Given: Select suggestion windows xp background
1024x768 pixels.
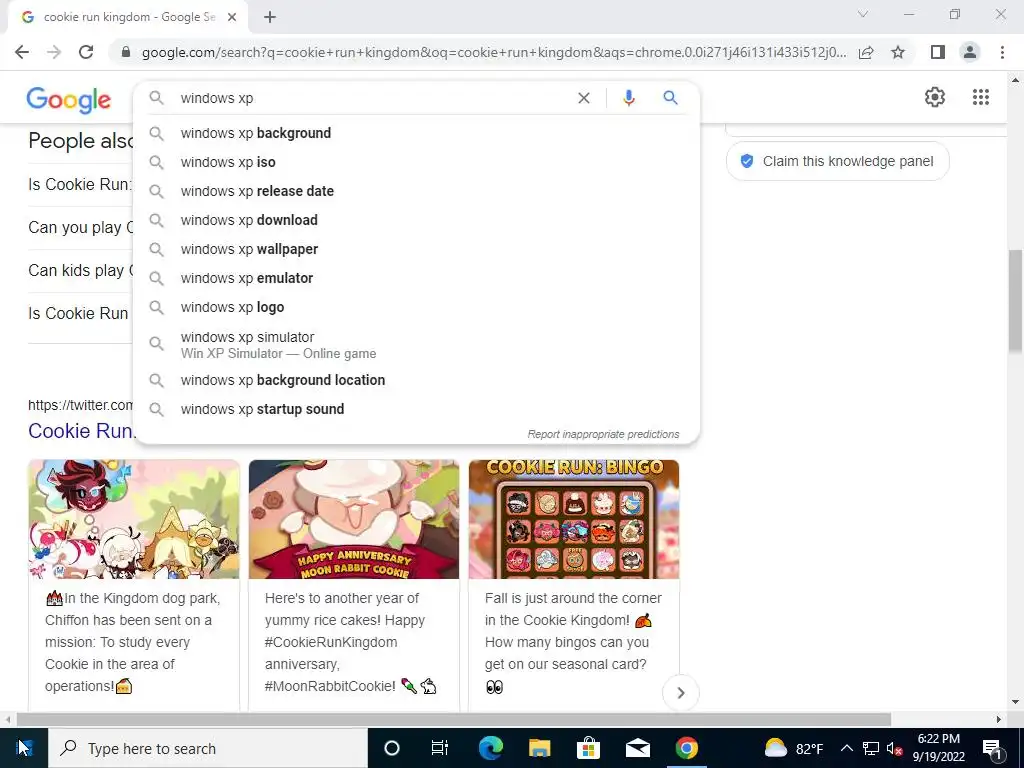Looking at the screenshot, I should click(416, 133).
